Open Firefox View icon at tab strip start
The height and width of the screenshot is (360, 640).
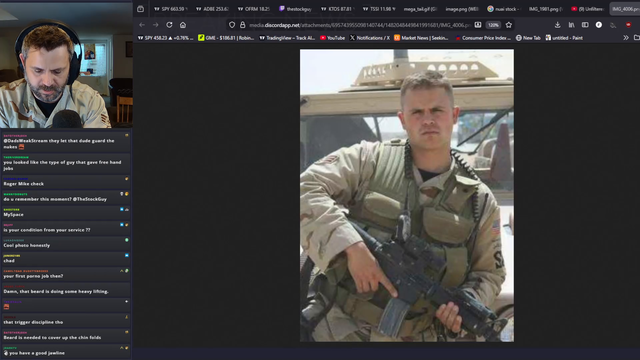coord(140,9)
